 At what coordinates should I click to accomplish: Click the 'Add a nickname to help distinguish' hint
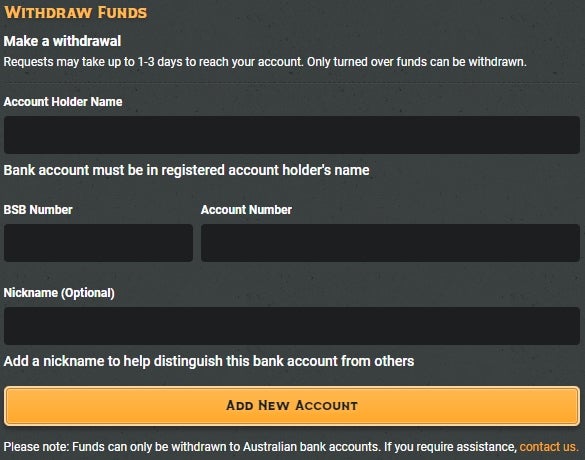(x=209, y=361)
